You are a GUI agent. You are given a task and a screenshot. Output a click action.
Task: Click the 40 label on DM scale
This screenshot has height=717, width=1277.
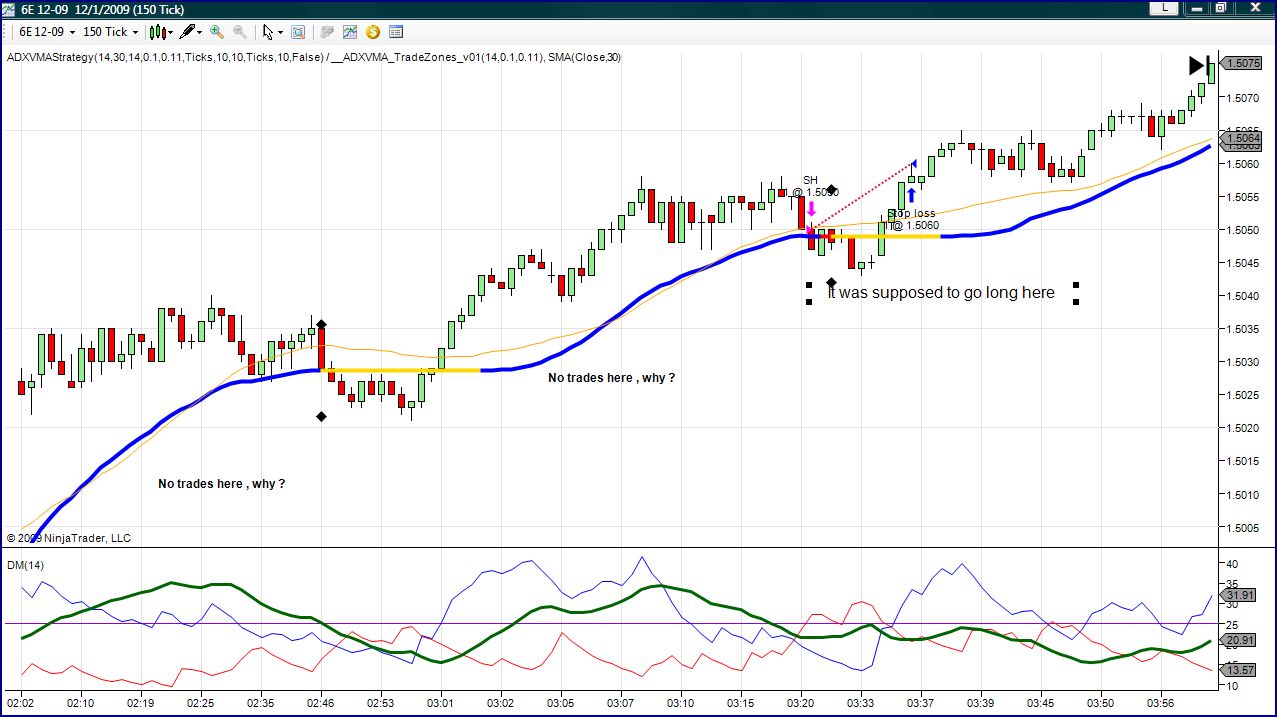(x=1232, y=564)
